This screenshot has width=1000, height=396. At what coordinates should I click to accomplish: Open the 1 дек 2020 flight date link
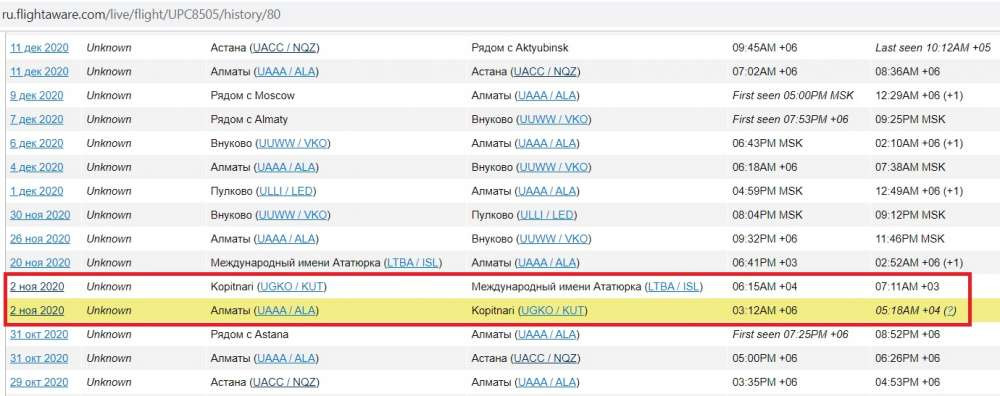36,191
